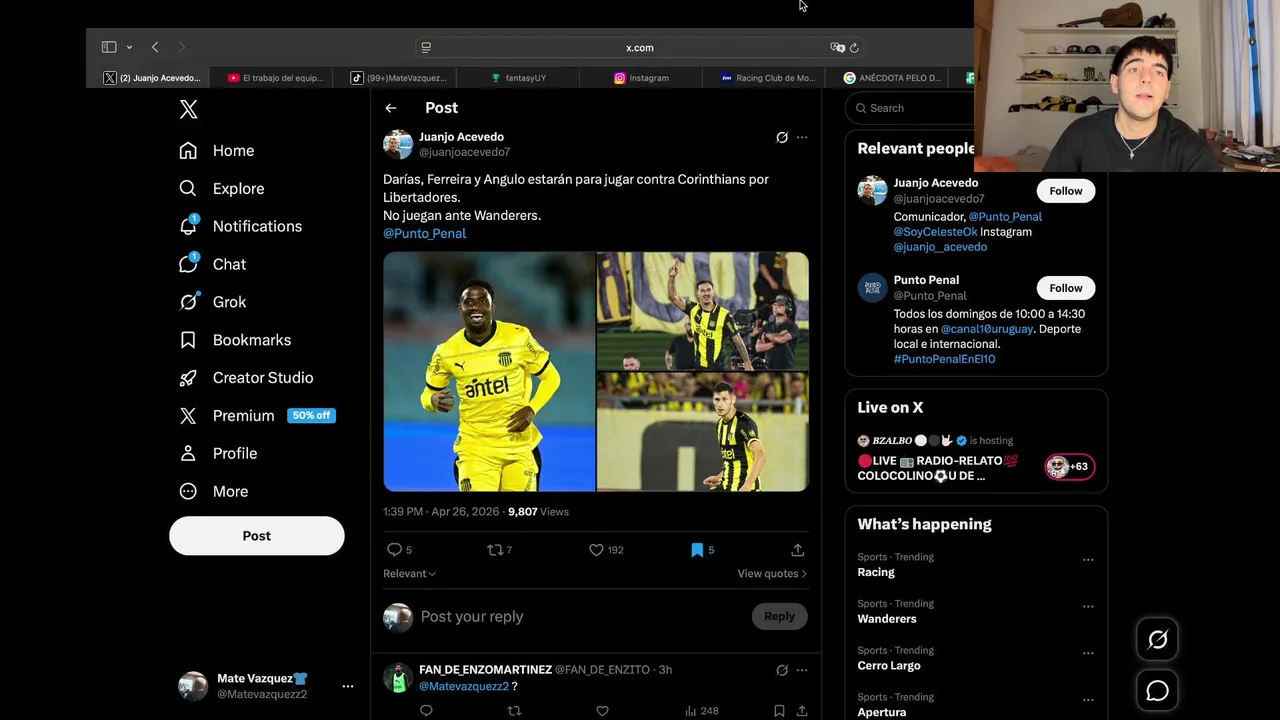Open Safari tab group dropdown arrow

tap(129, 47)
